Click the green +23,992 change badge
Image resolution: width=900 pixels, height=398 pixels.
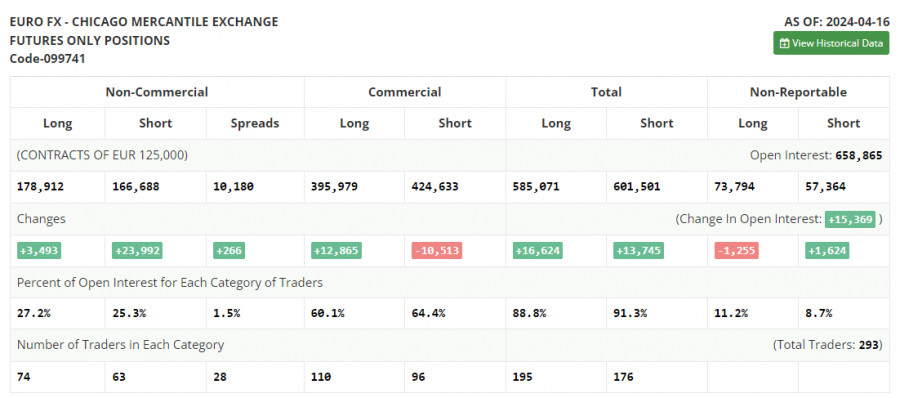[137, 251]
